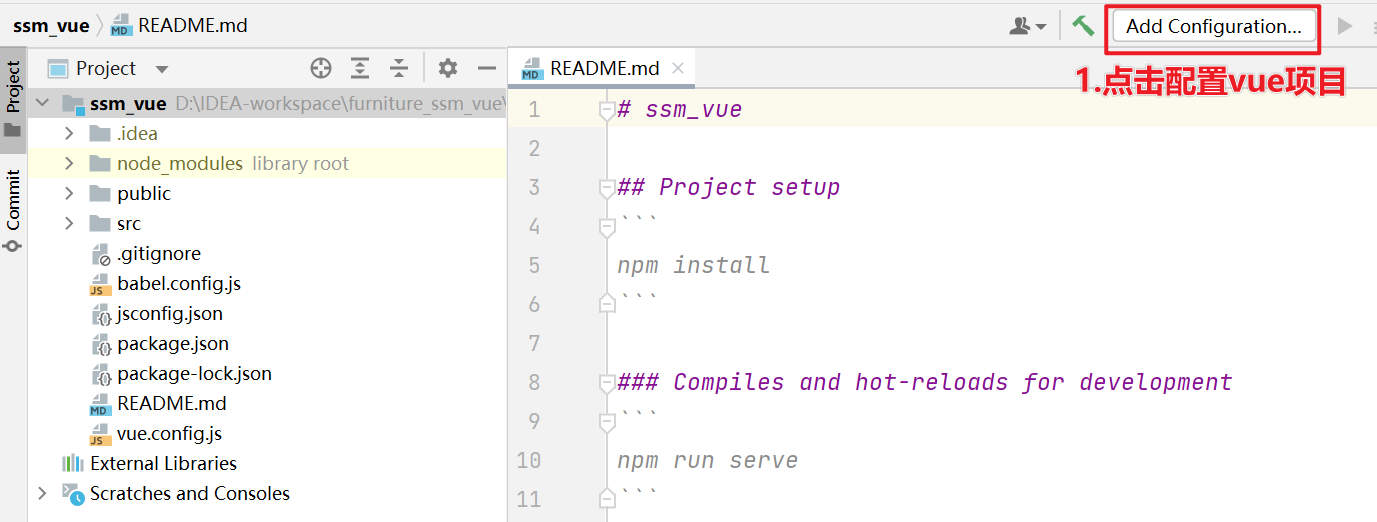
Task: Click the Expand All icon in Project panel
Action: 360,68
